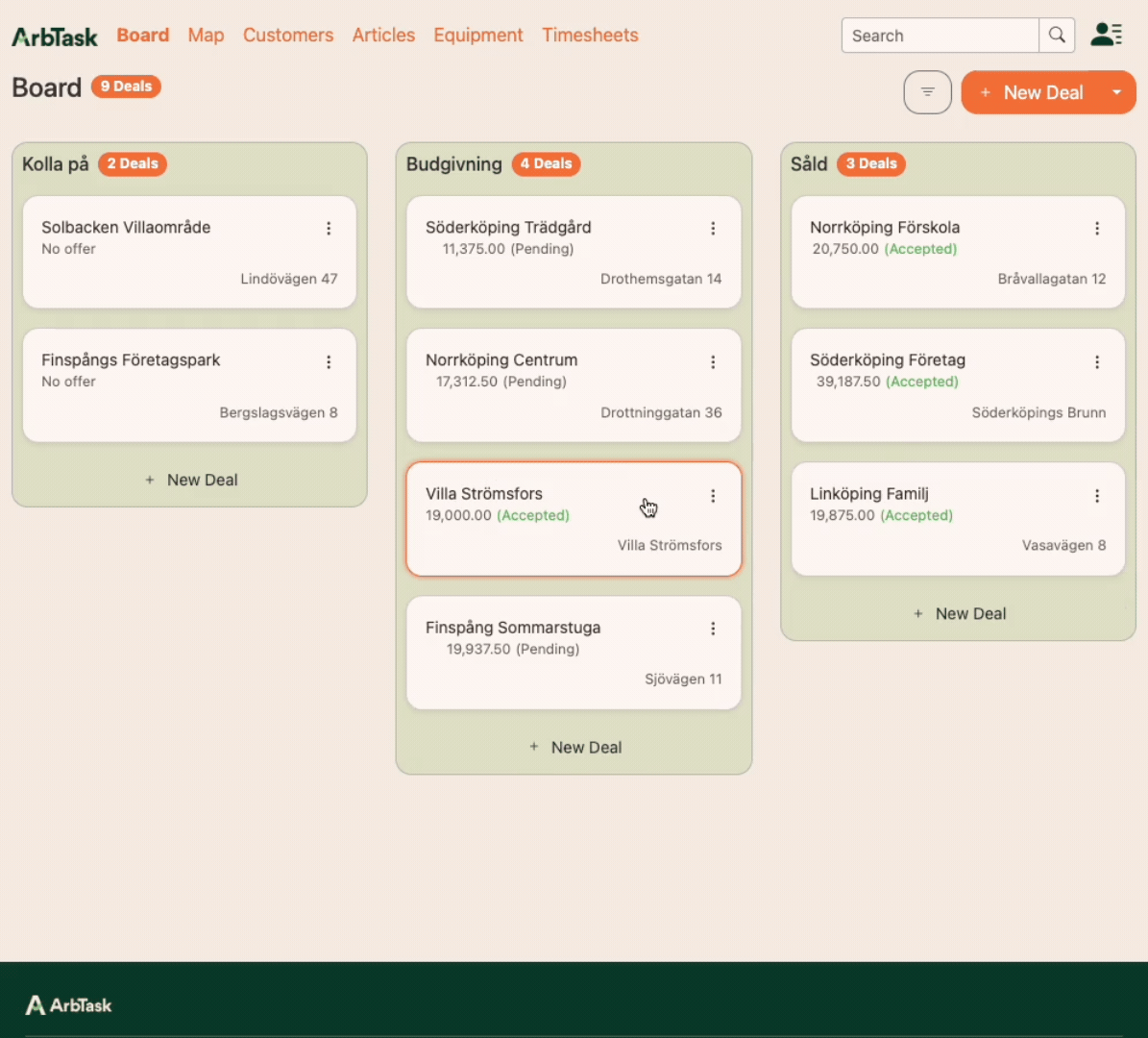Open the Linköping Familj deal title
1148x1038 pixels.
(869, 494)
